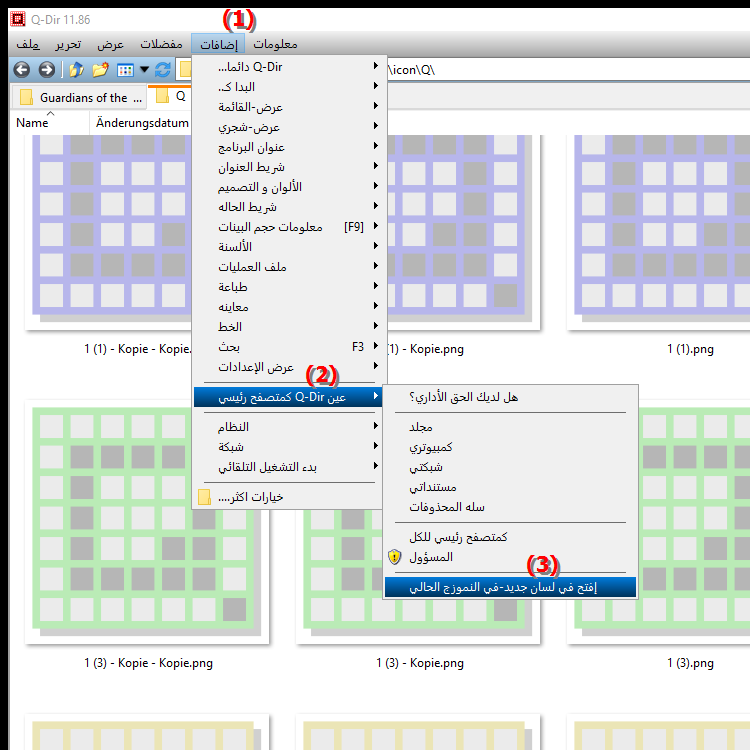Click the folder icon in خيارات اكثر entry
Screen dimensions: 750x750
(x=205, y=497)
